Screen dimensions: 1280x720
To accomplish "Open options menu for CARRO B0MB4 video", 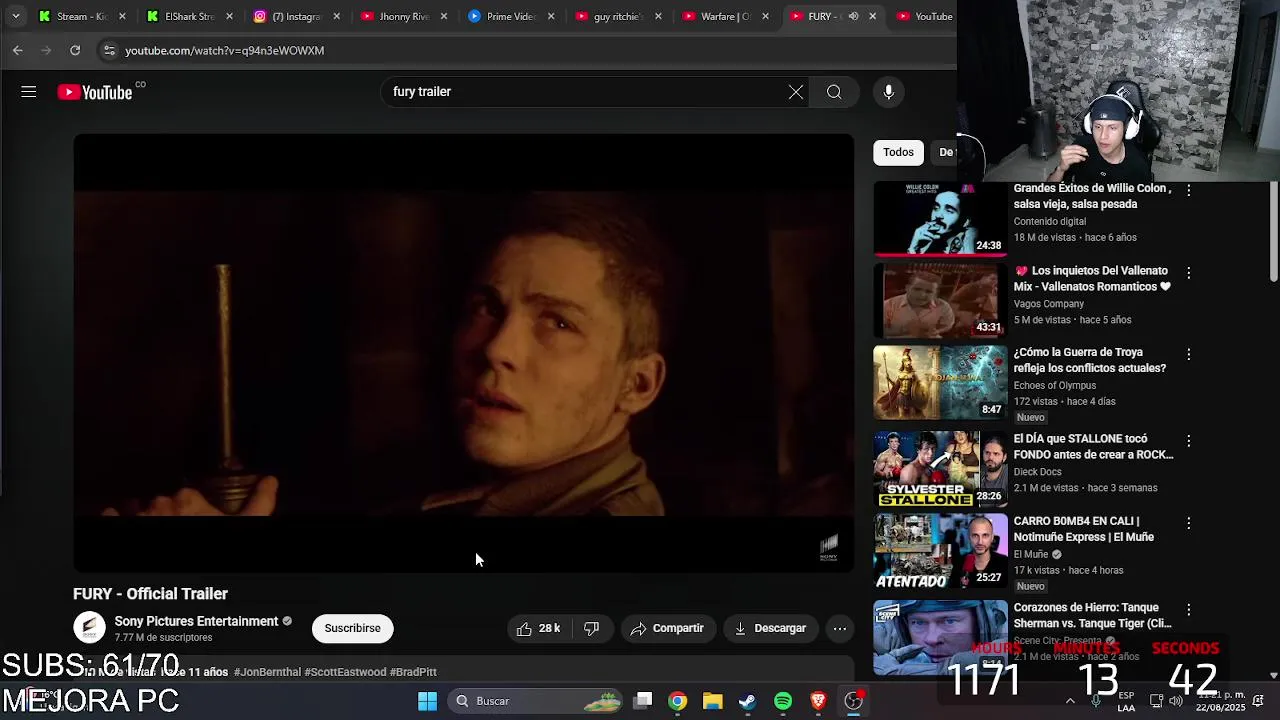I will [x=1188, y=523].
